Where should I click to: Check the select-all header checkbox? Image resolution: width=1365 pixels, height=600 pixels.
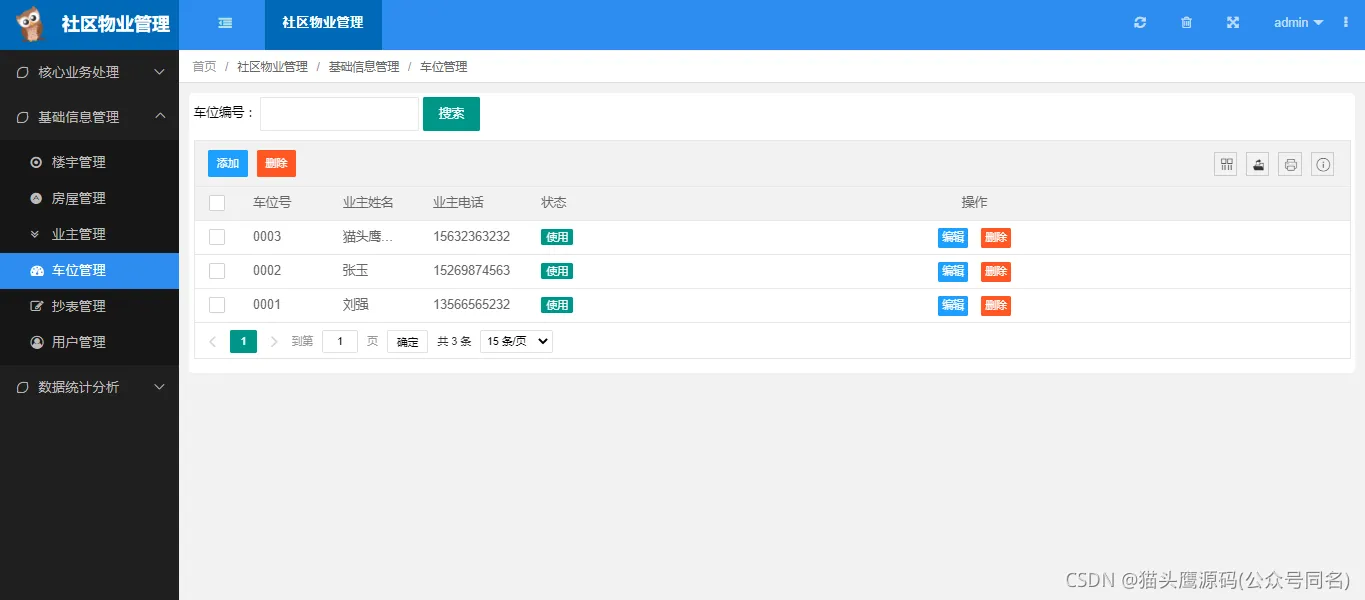pyautogui.click(x=217, y=203)
